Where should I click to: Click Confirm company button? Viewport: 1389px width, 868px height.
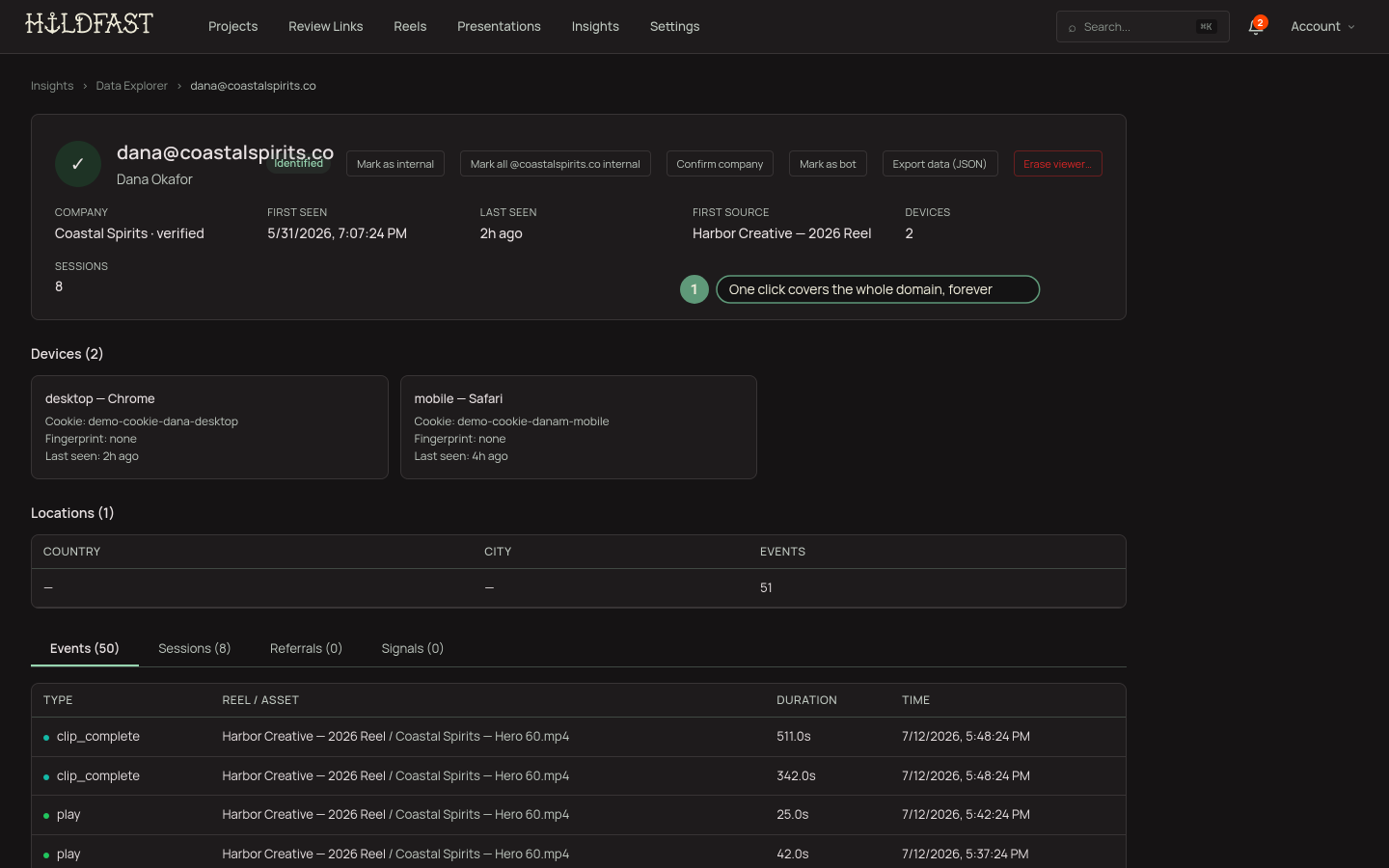click(720, 164)
